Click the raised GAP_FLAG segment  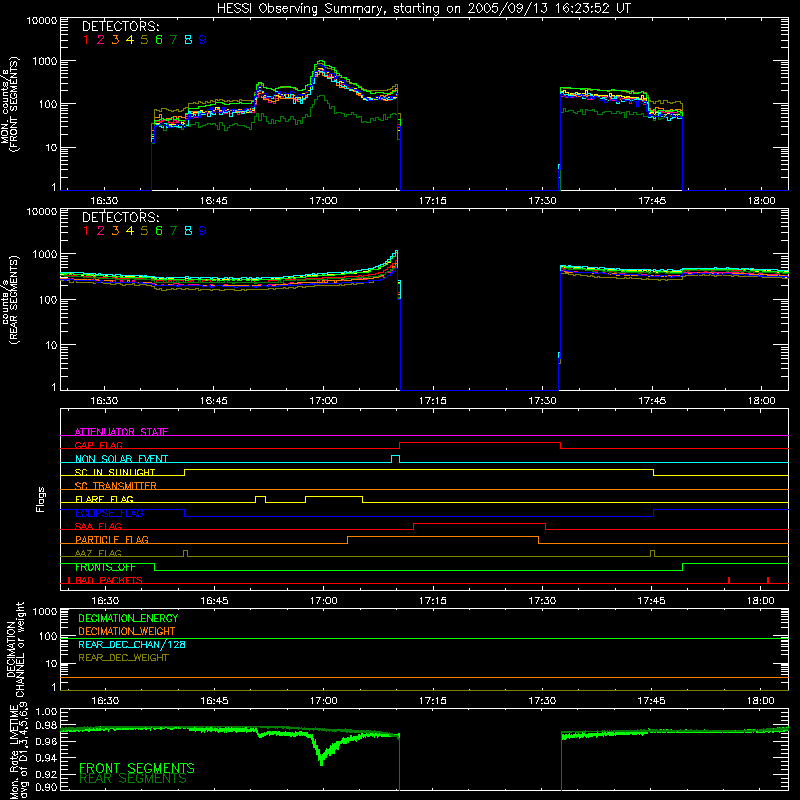(x=480, y=443)
